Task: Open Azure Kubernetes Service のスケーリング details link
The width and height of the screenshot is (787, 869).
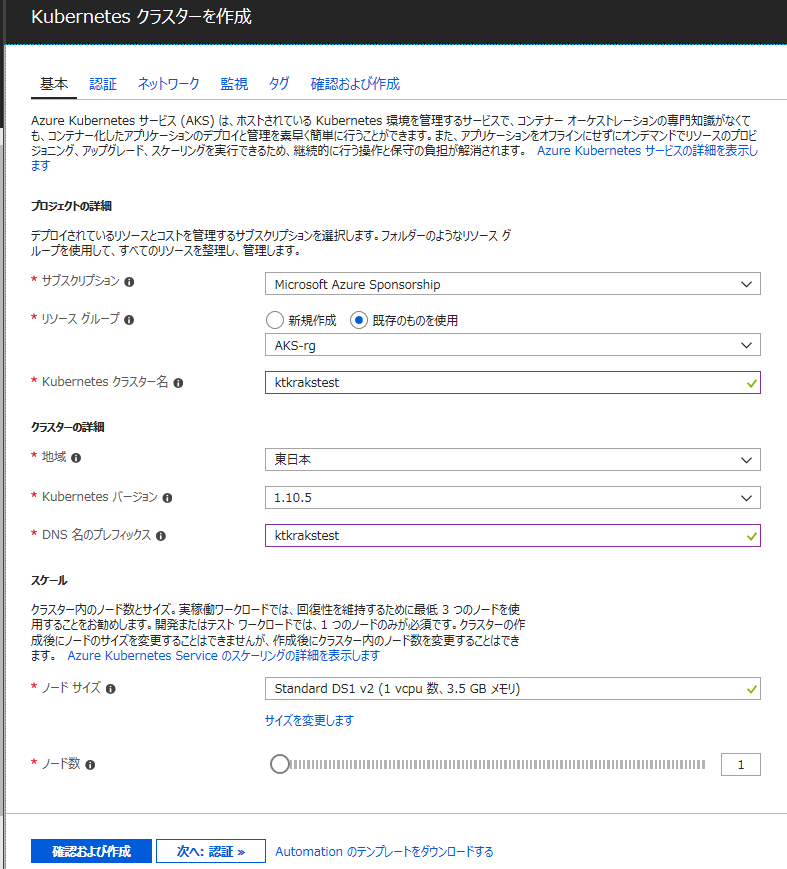Action: [223, 656]
